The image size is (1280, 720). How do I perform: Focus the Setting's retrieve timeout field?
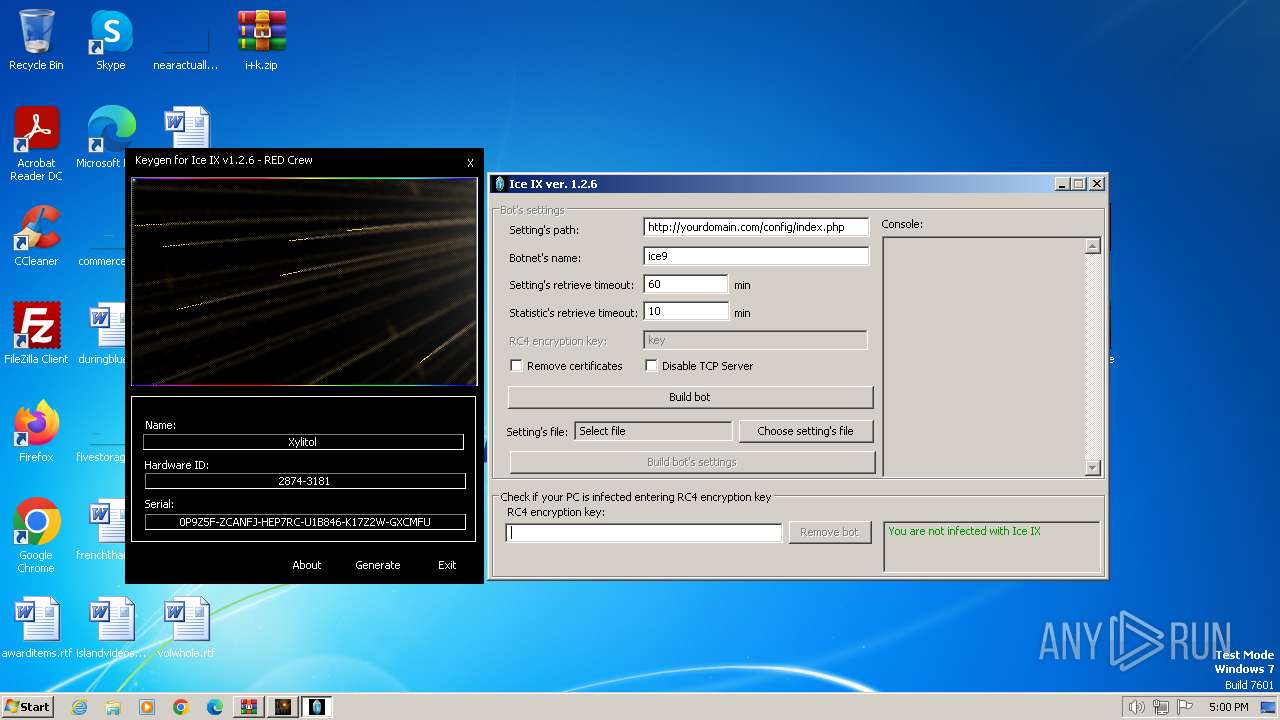pos(686,284)
